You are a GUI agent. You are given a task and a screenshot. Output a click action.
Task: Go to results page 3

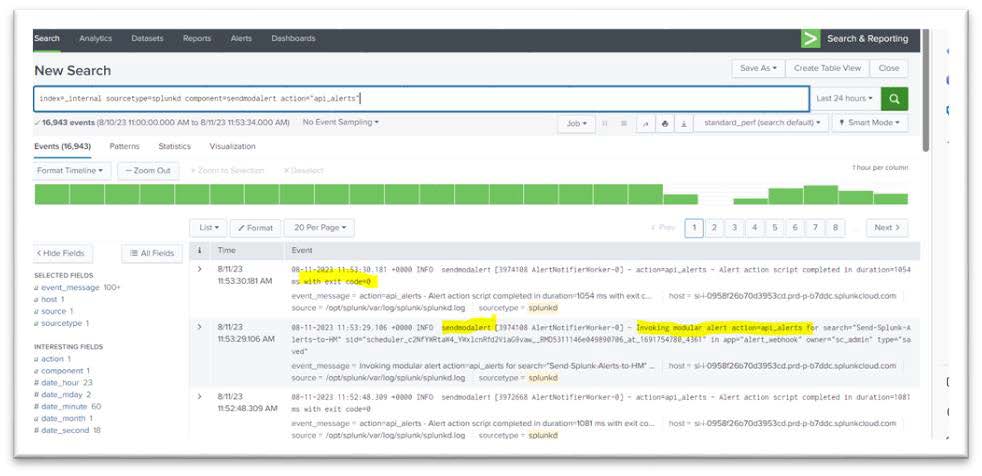734,228
